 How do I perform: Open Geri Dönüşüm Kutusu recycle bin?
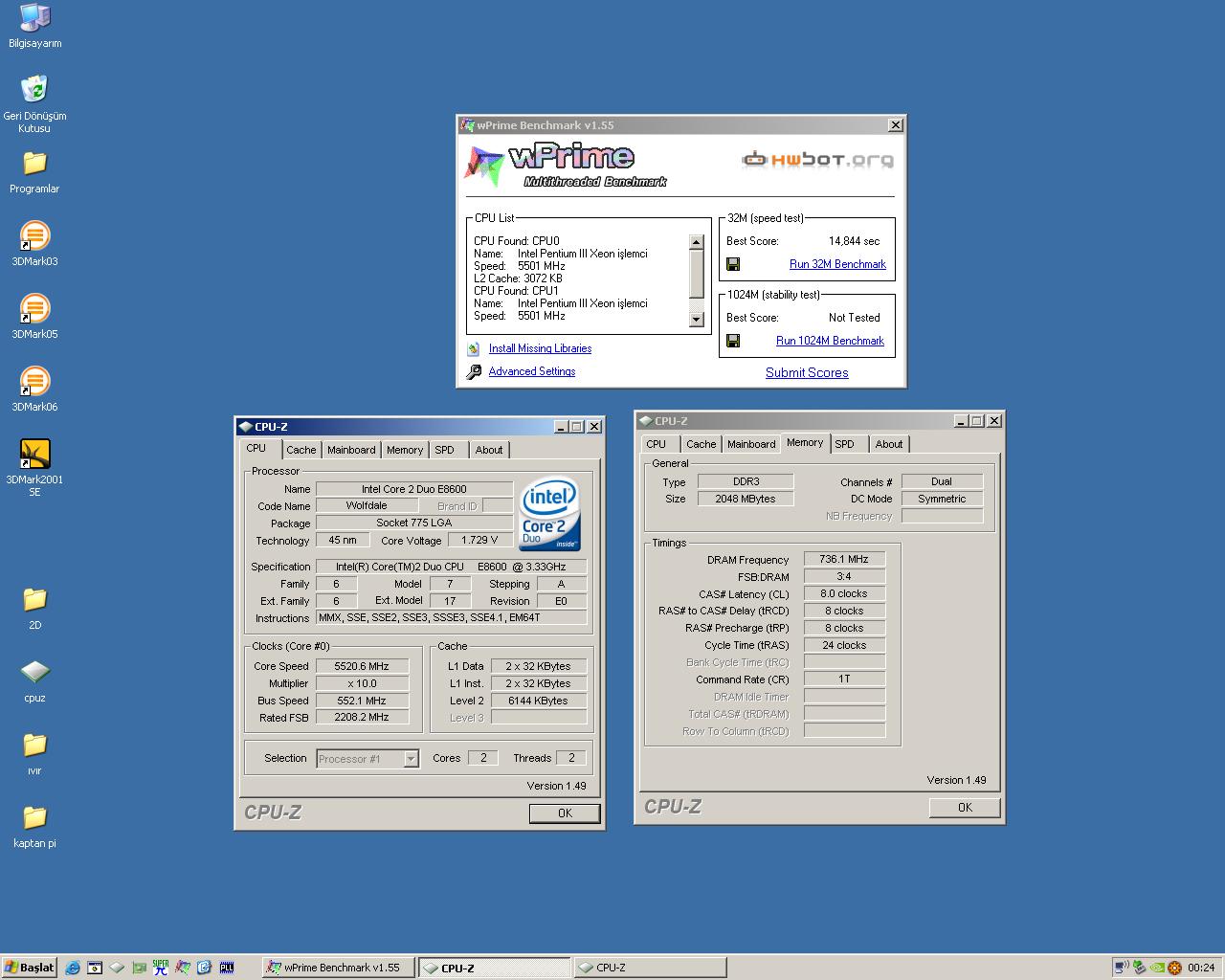[34, 103]
